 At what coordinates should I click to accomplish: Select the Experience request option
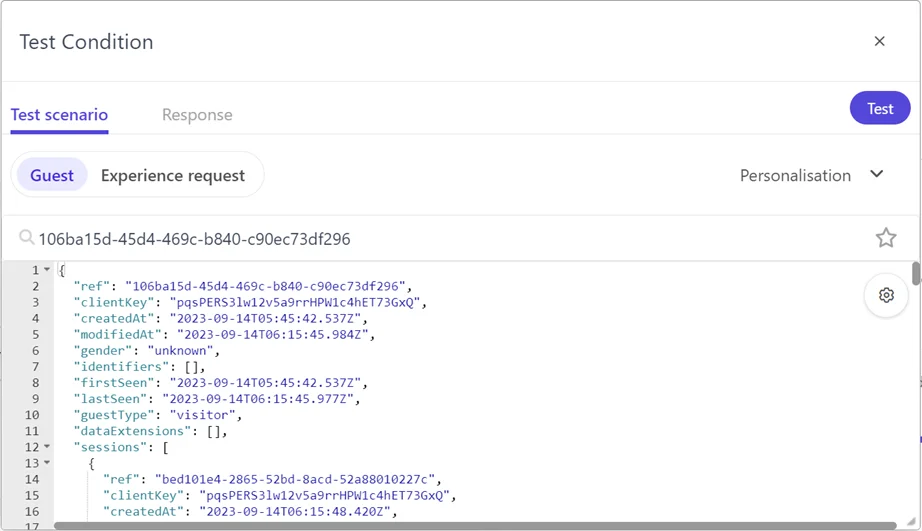point(173,175)
